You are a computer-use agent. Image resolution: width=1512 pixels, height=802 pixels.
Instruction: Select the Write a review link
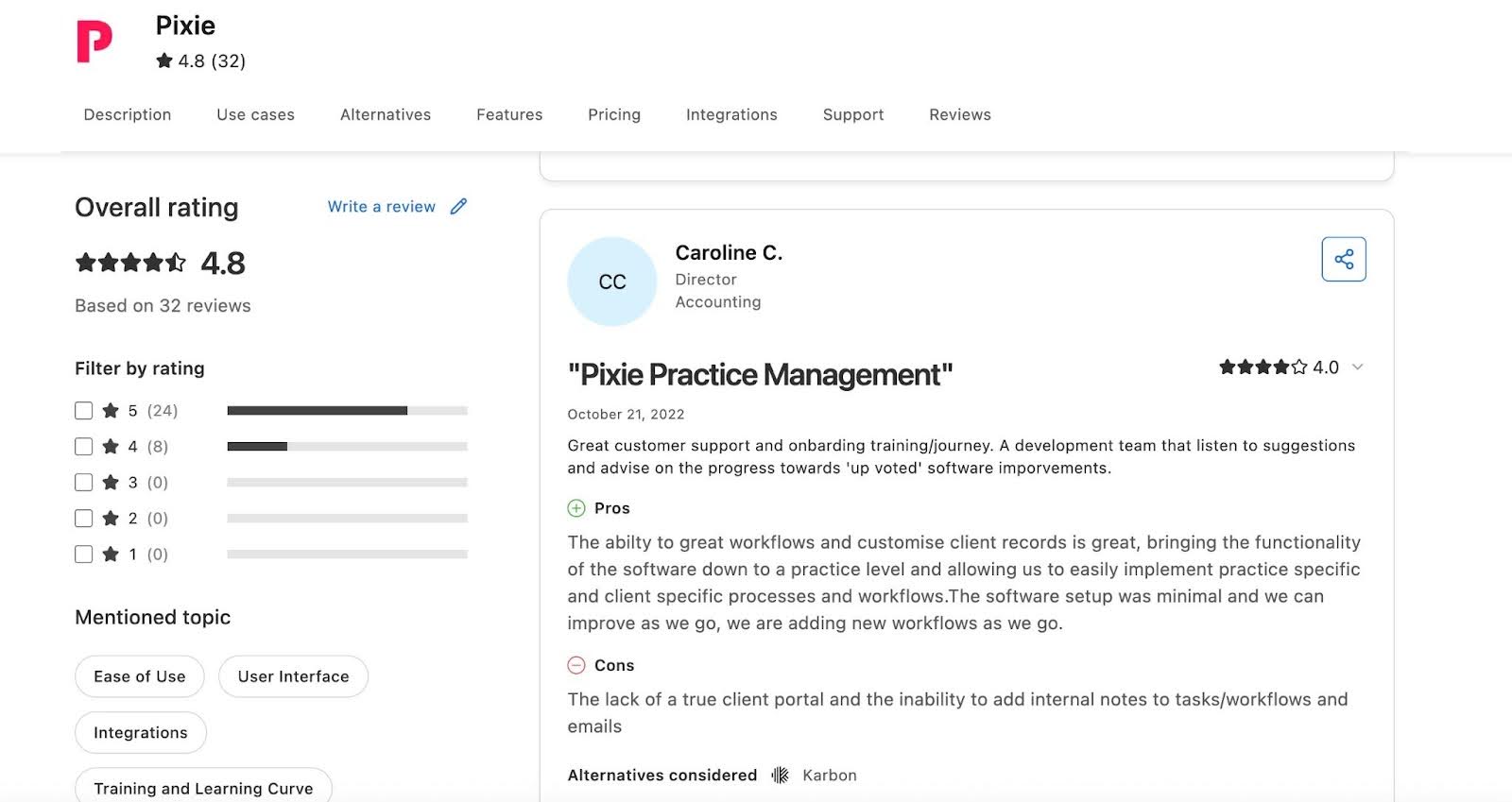click(x=381, y=206)
